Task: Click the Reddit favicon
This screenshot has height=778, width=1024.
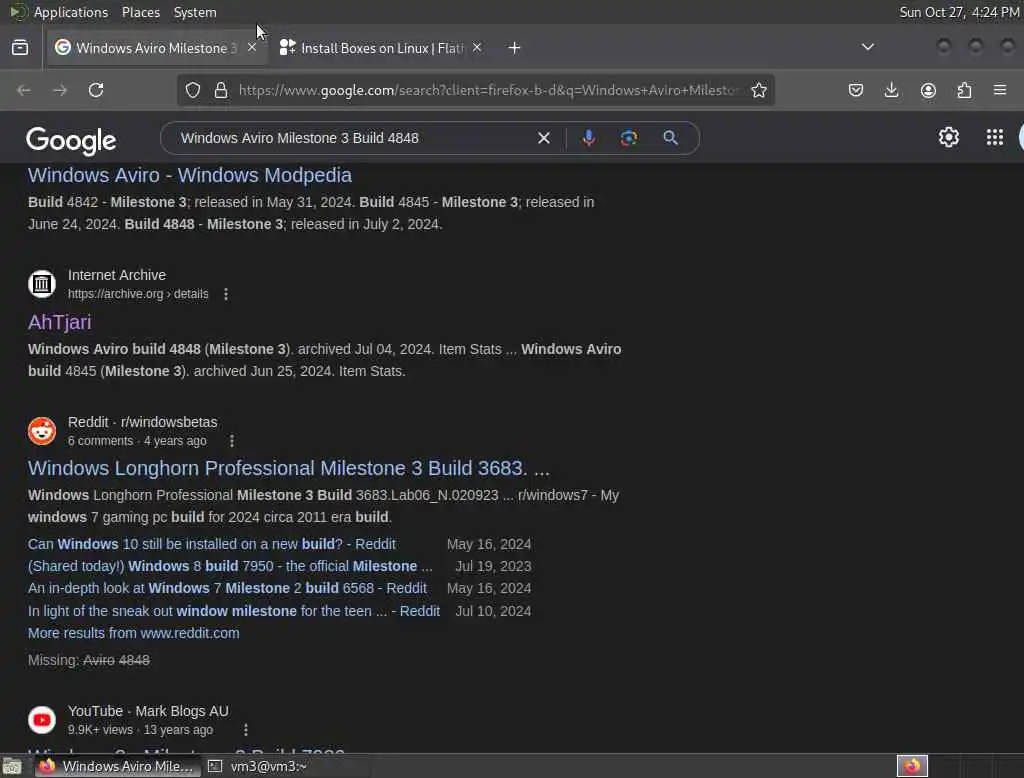Action: 42,430
